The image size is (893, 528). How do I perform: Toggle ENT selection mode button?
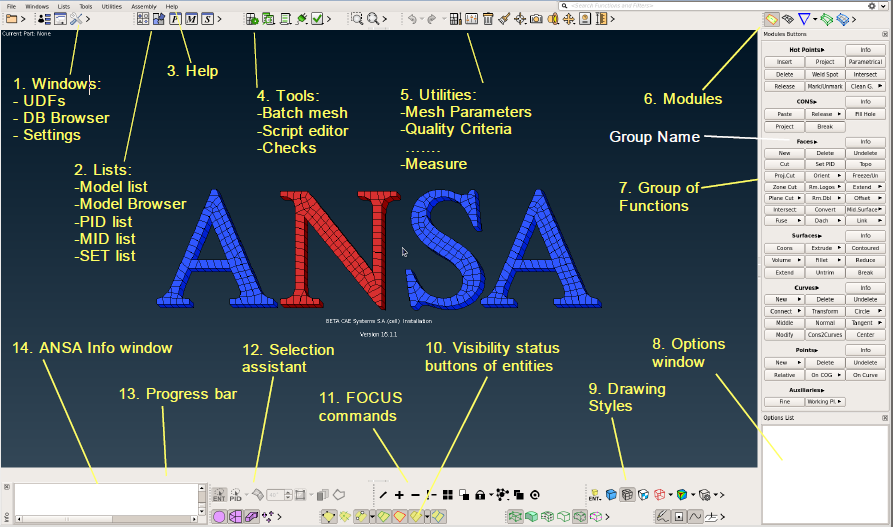(x=219, y=495)
